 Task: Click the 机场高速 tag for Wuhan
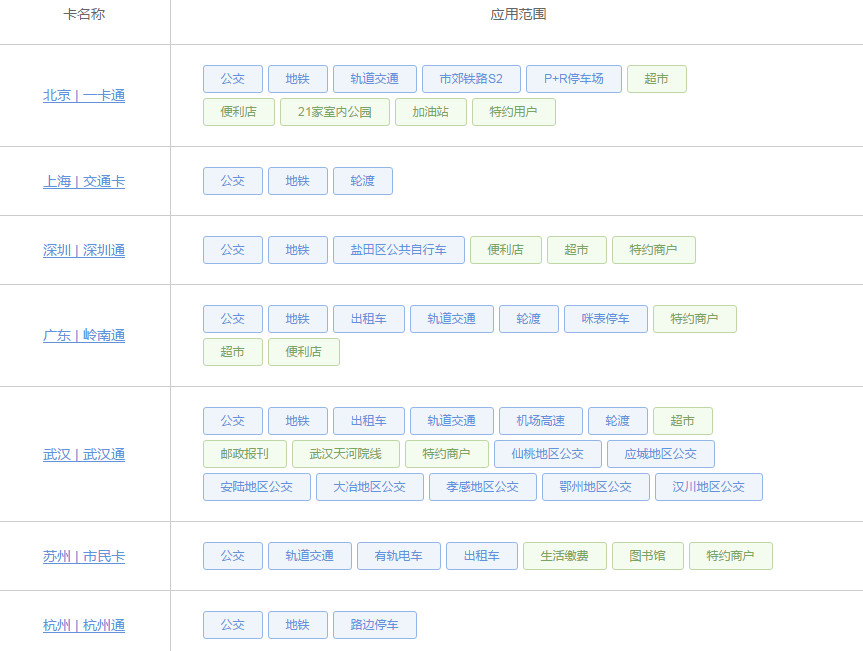[541, 421]
